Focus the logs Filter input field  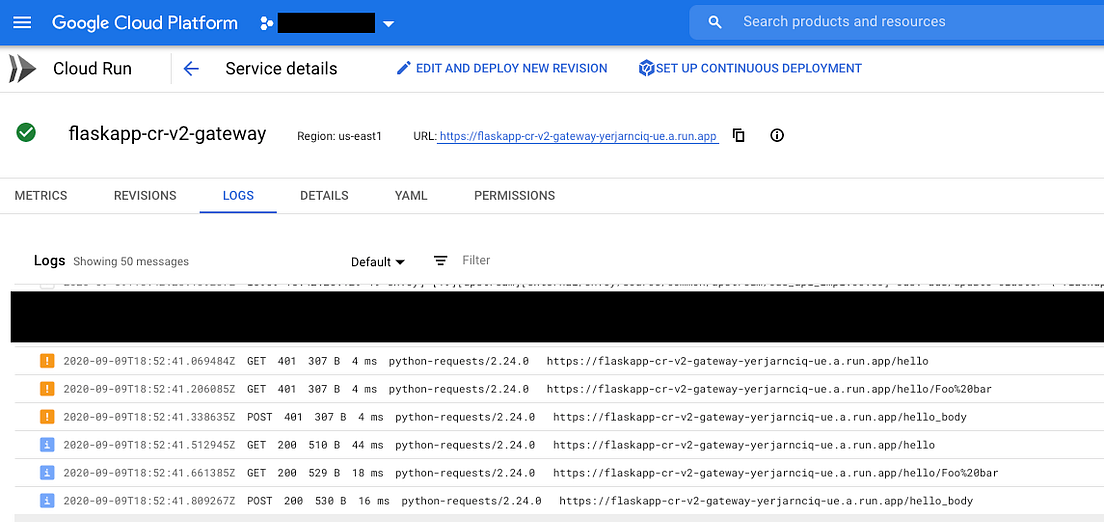click(x=476, y=261)
